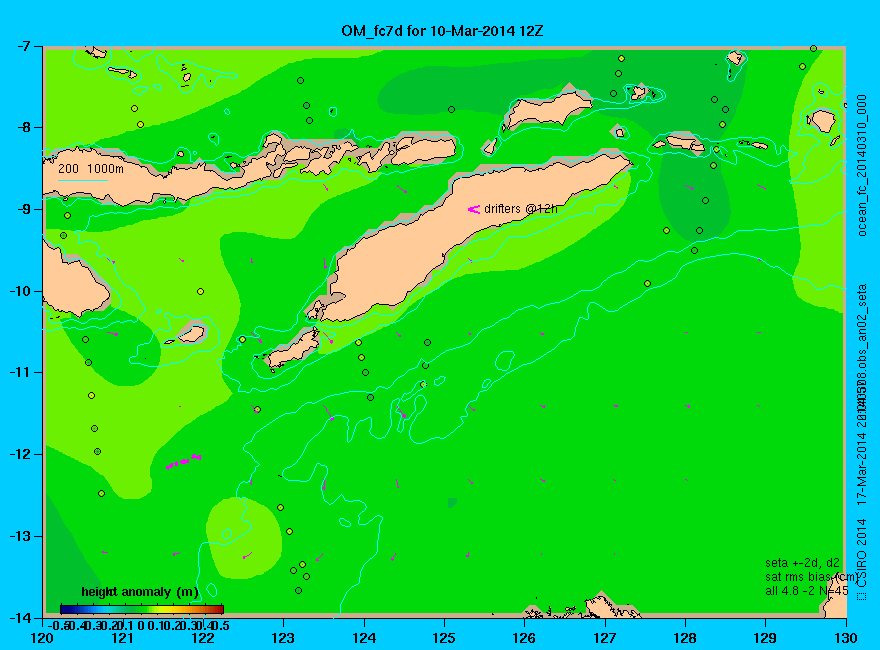Select the height anomaly (m) colorbar title
Screen dimensions: 880x650
tap(140, 592)
